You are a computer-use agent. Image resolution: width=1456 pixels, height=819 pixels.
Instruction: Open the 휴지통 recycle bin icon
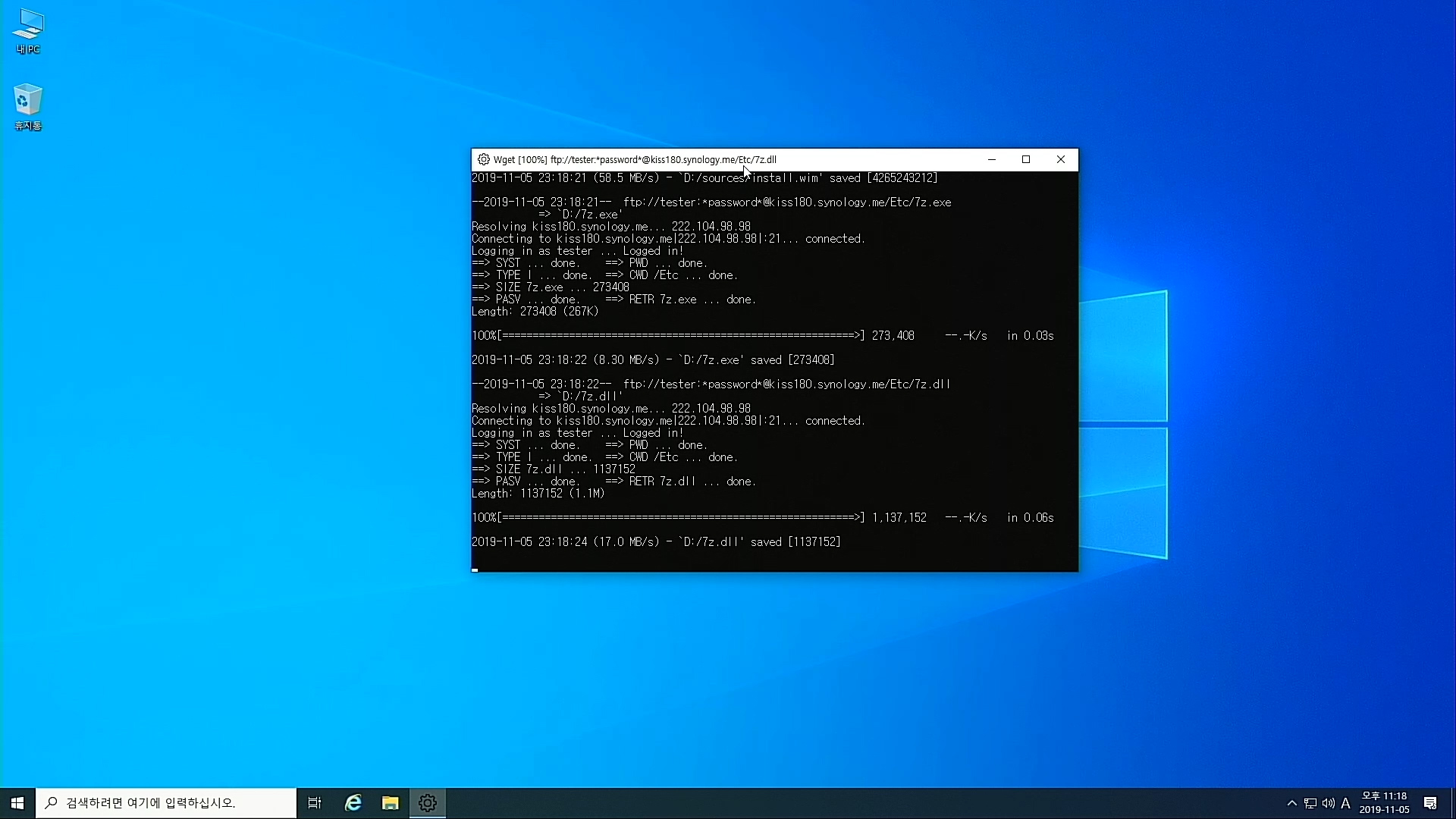point(28,107)
